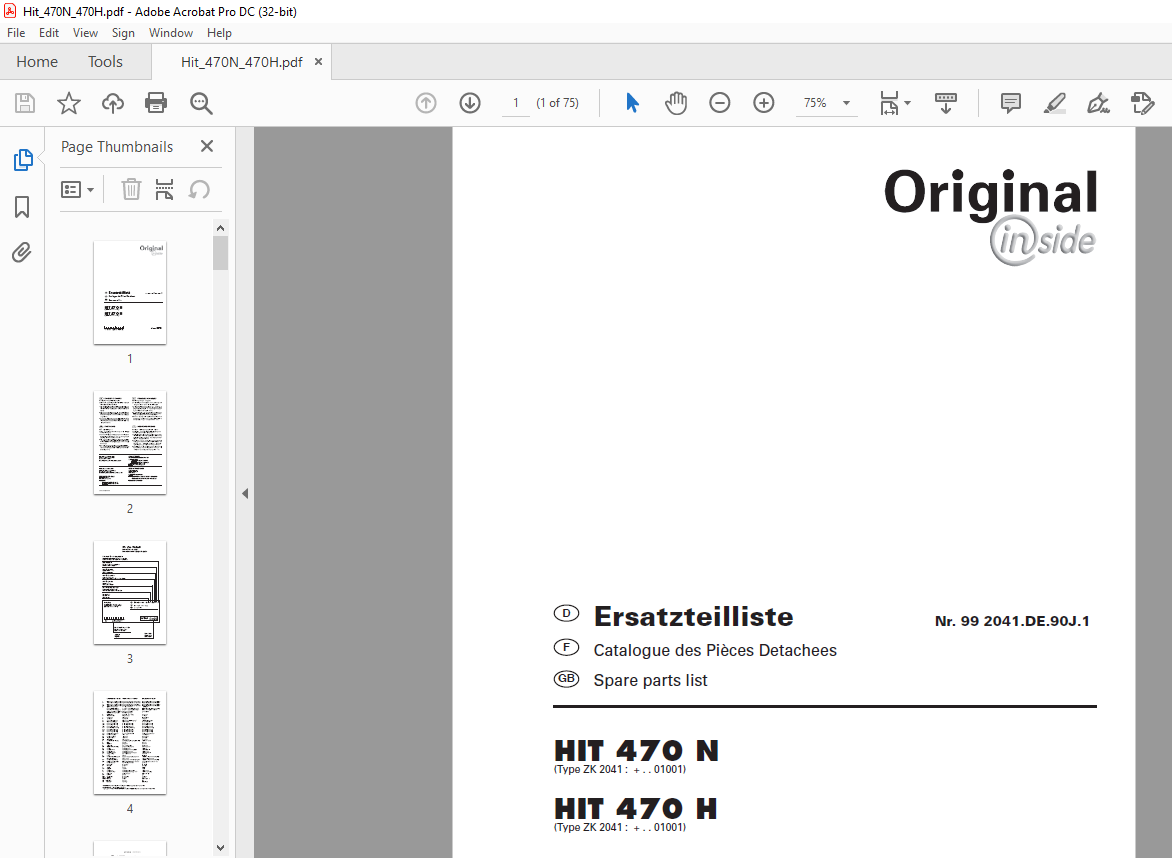Add a sticky note comment
Image resolution: width=1172 pixels, height=858 pixels.
pos(1011,103)
